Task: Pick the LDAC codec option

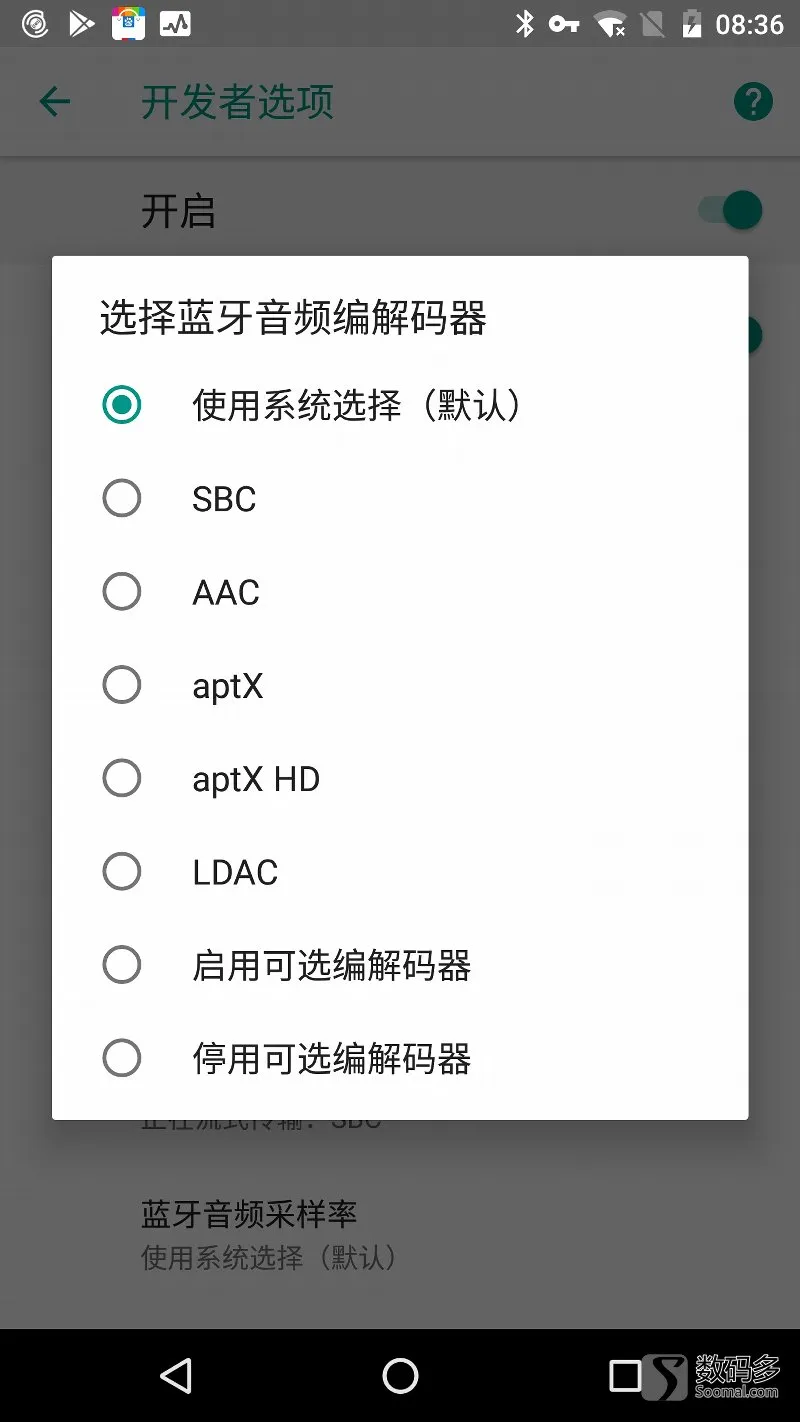Action: point(400,871)
